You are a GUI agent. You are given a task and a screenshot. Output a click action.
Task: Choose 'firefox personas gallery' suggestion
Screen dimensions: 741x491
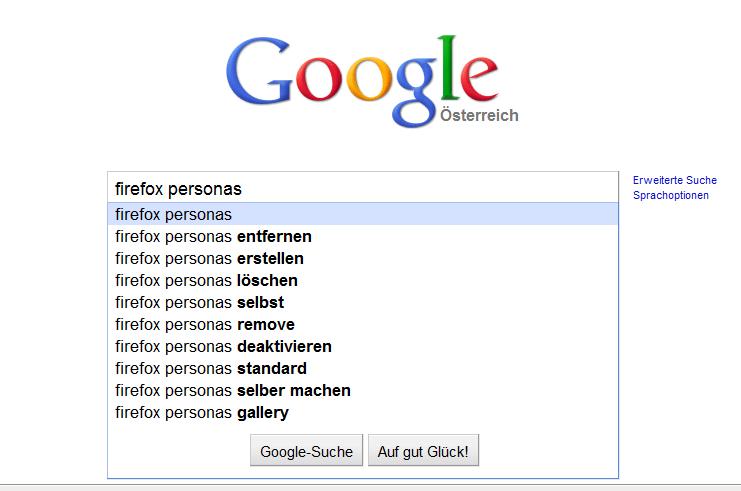pyautogui.click(x=201, y=412)
